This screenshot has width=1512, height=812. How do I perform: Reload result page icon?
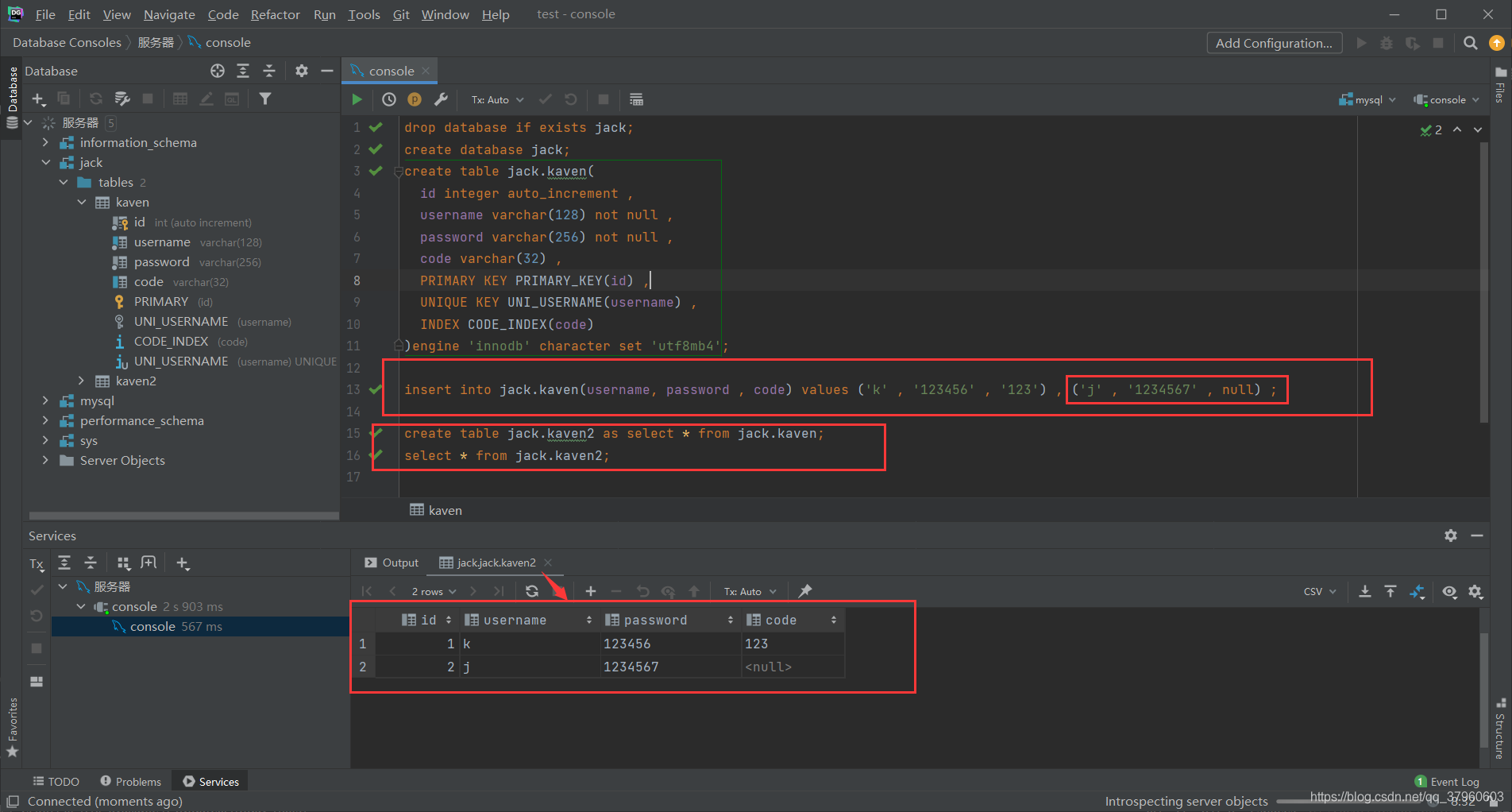coord(532,591)
